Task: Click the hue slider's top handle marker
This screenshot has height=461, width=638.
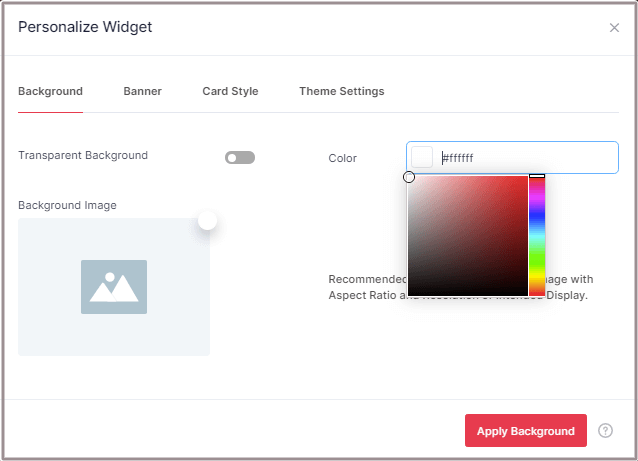Action: pyautogui.click(x=537, y=177)
